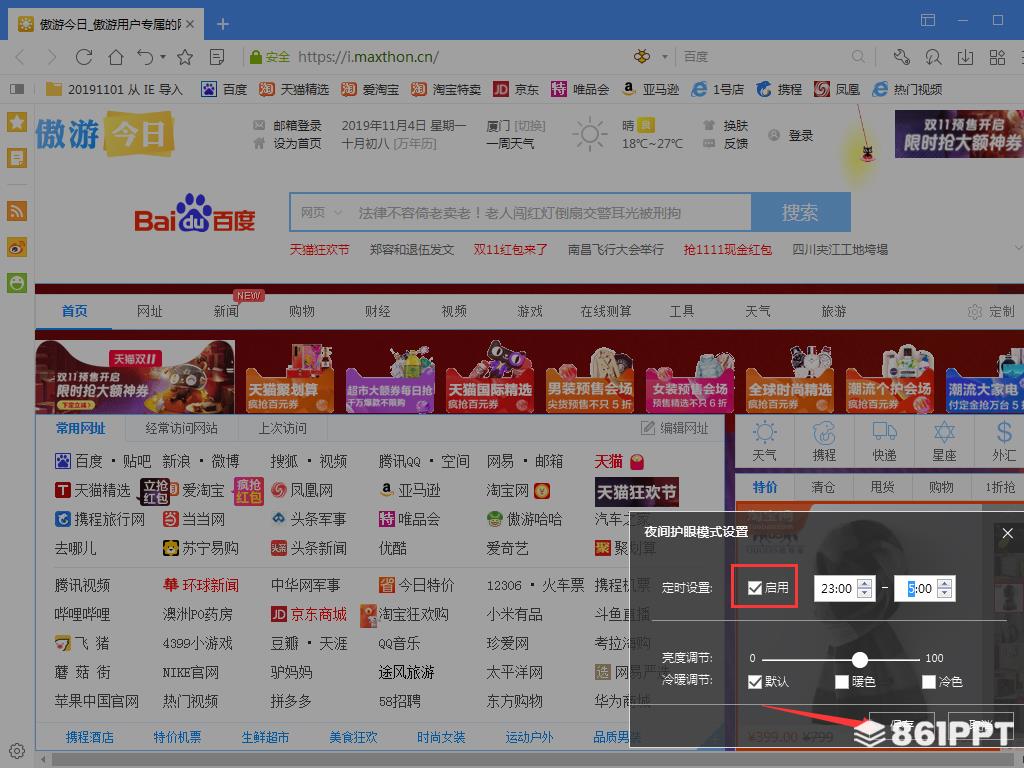Click the search magnifier in the Baidu search box
This screenshot has height=768, width=1024.
858,57
